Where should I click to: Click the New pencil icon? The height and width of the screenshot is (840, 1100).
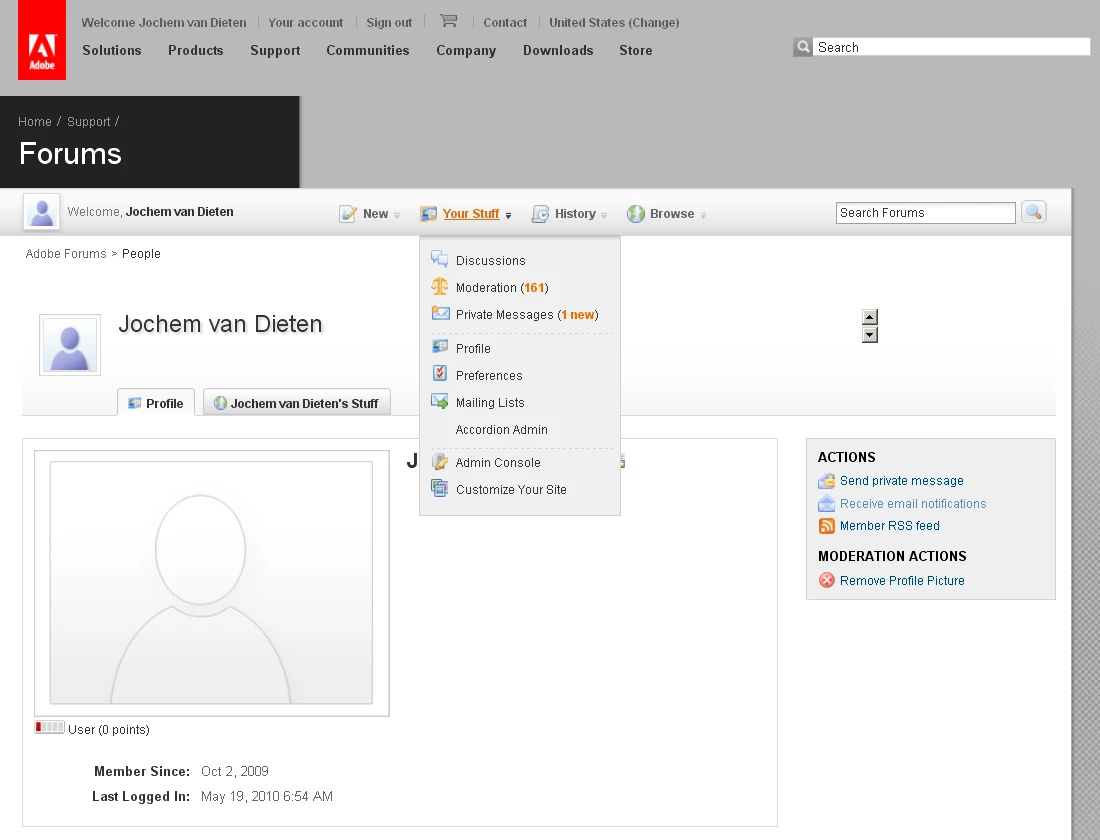(347, 214)
